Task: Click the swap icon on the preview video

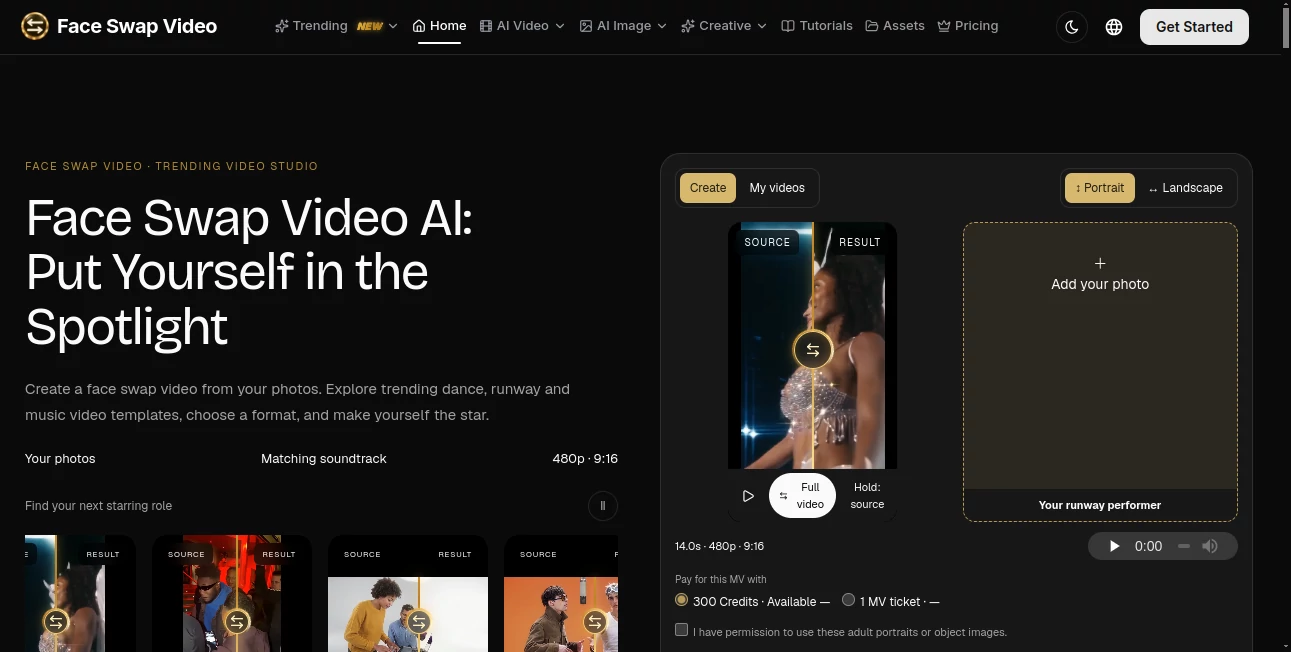Action: pyautogui.click(x=812, y=350)
